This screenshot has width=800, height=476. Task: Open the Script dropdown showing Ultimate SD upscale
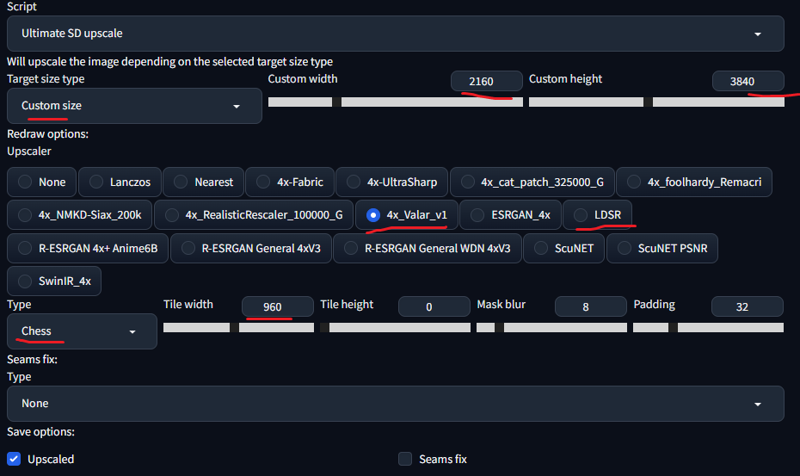point(395,34)
